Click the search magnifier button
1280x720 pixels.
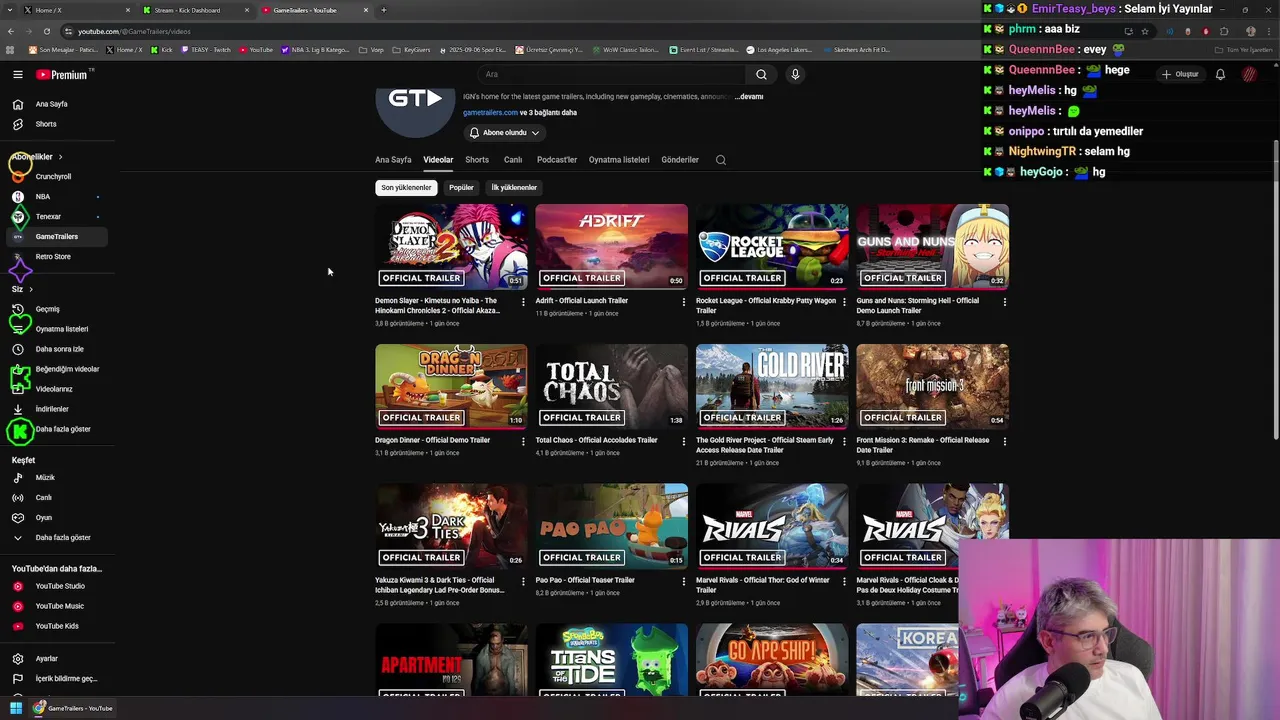click(761, 74)
